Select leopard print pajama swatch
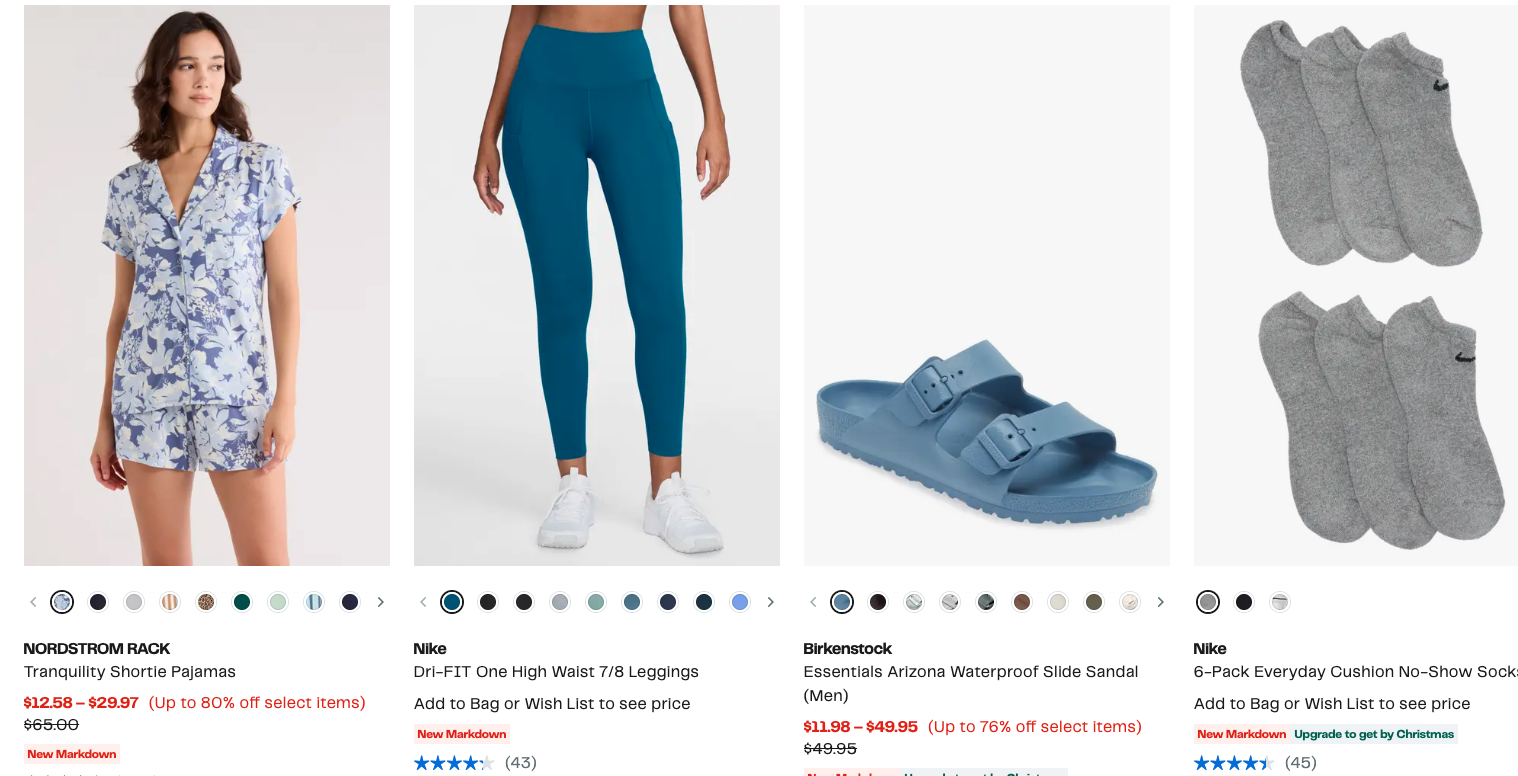Viewport: 1518px width, 776px height. pyautogui.click(x=206, y=602)
